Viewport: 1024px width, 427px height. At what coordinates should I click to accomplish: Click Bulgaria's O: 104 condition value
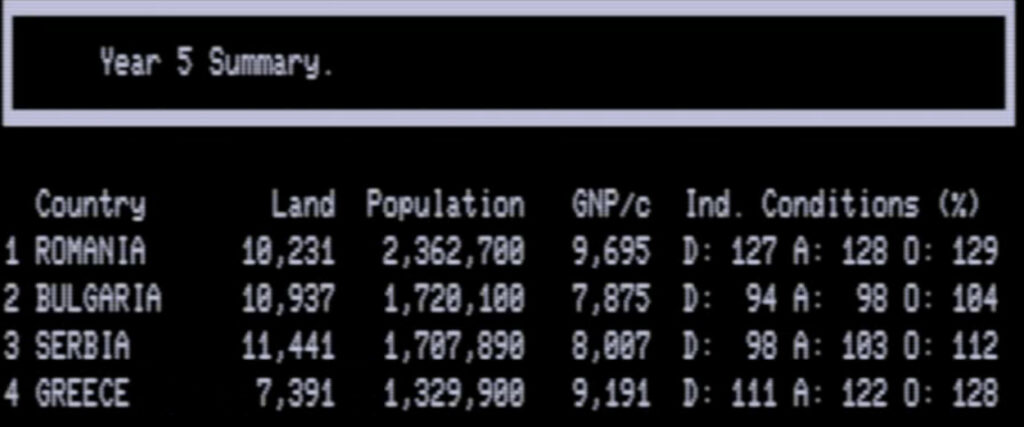coord(951,299)
